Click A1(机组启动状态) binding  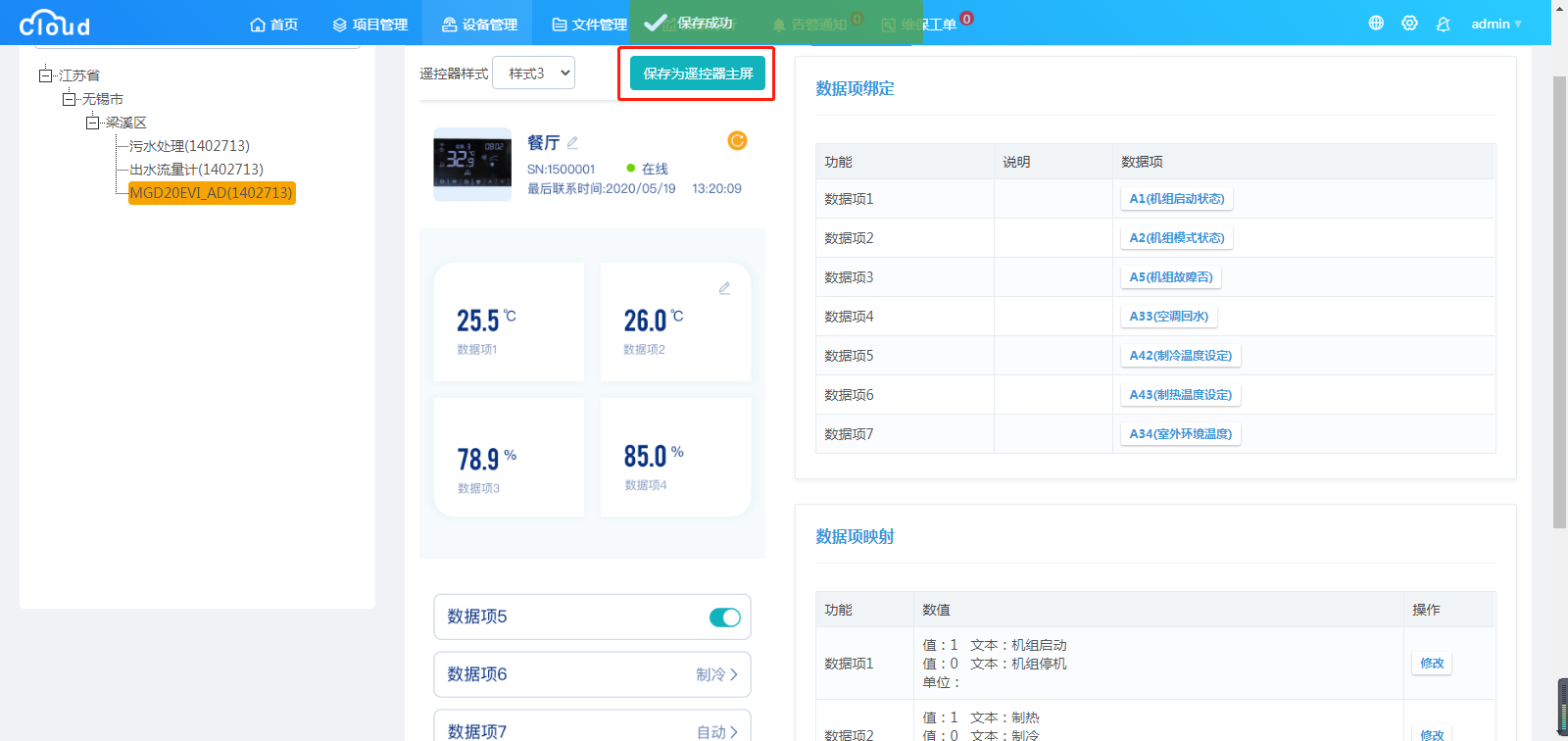1176,199
